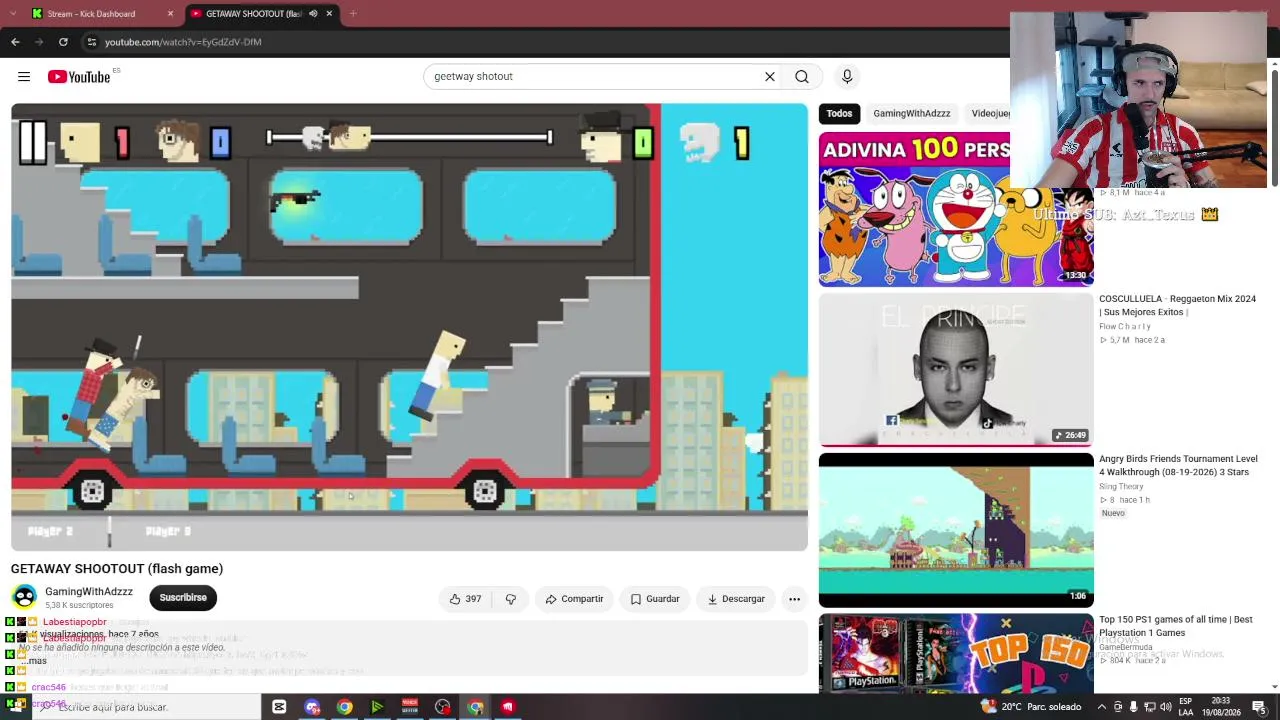Dislike the video with thumbs-down icon
The width and height of the screenshot is (1280, 720).
(x=510, y=599)
